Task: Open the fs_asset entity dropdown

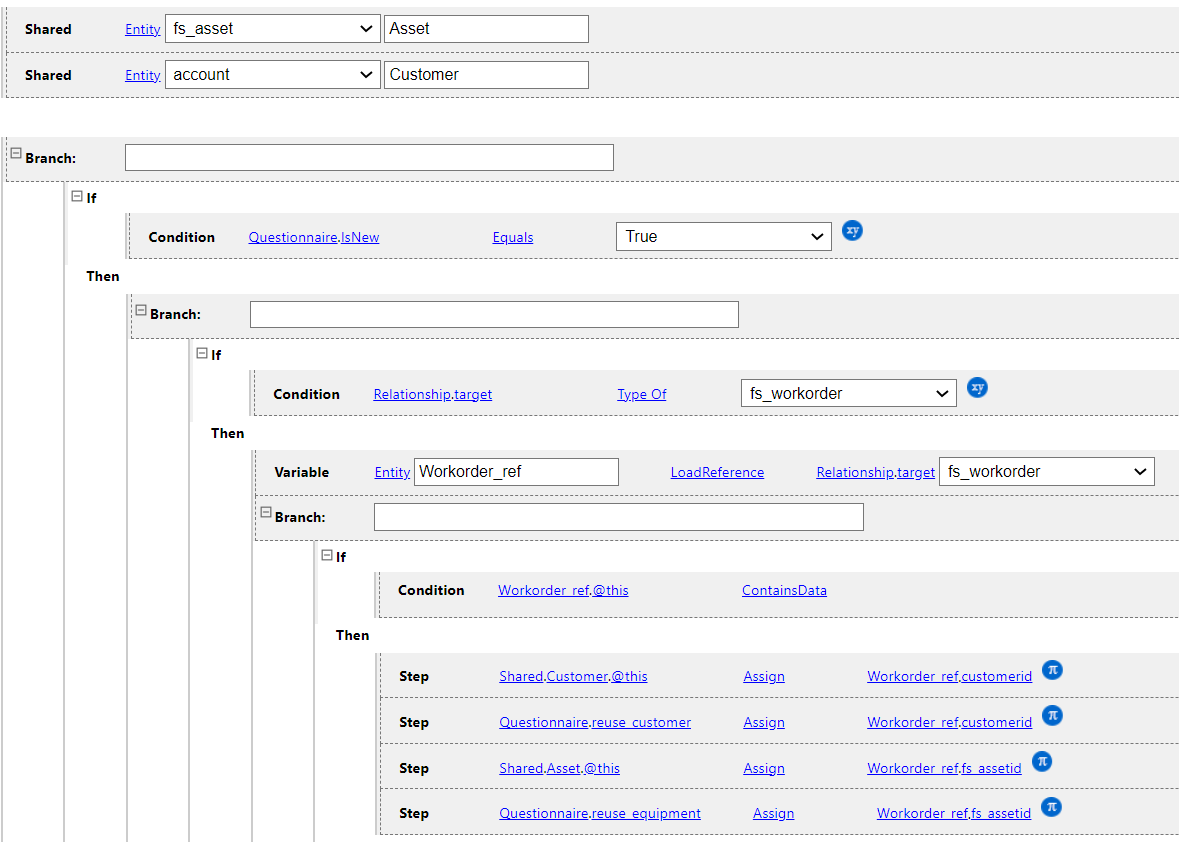Action: tap(272, 29)
